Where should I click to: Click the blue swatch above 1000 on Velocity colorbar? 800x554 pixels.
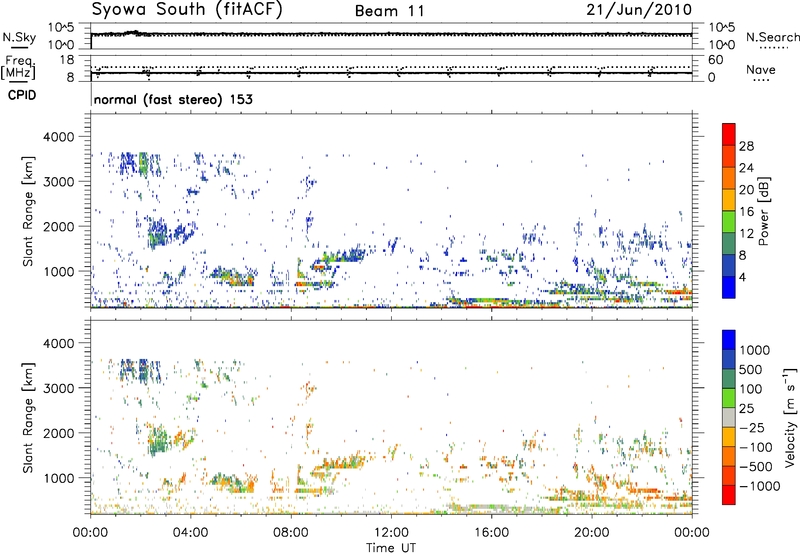click(x=729, y=340)
